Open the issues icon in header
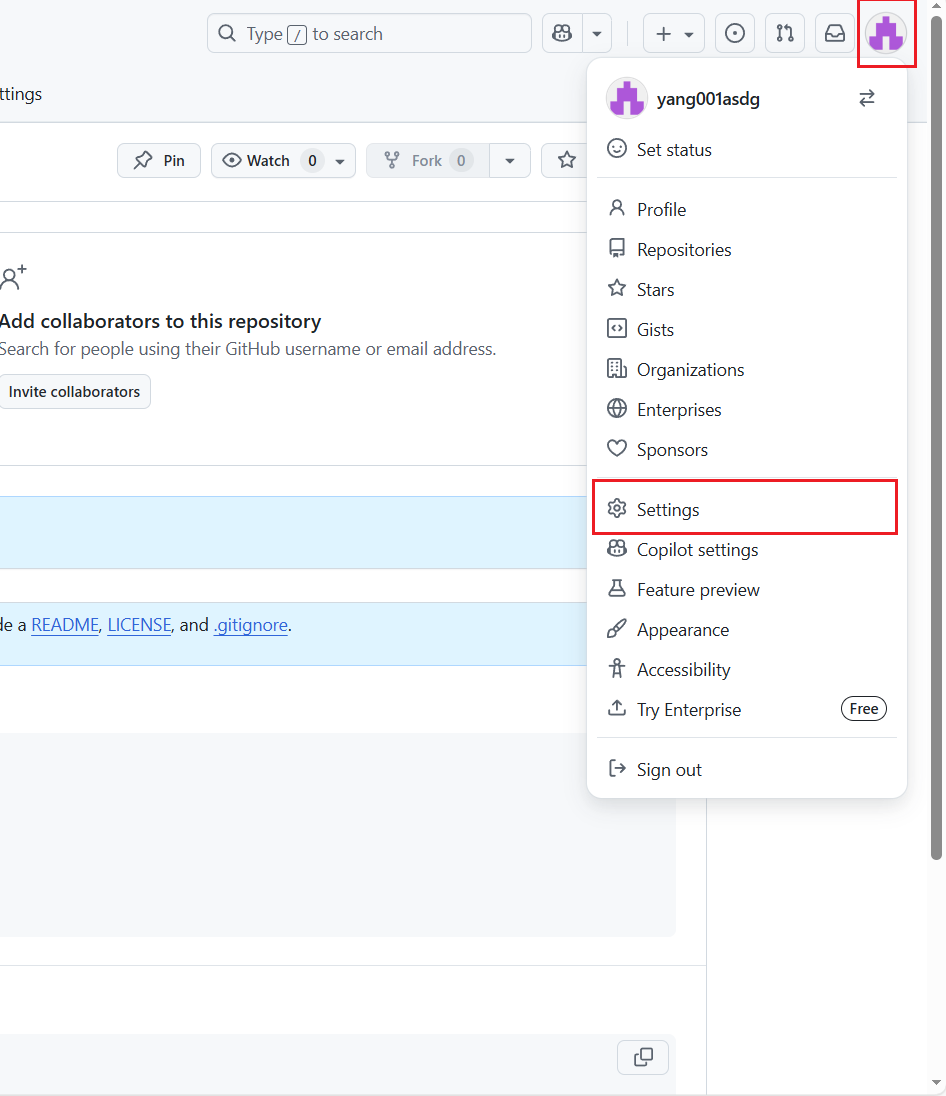This screenshot has height=1096, width=946. coord(735,34)
